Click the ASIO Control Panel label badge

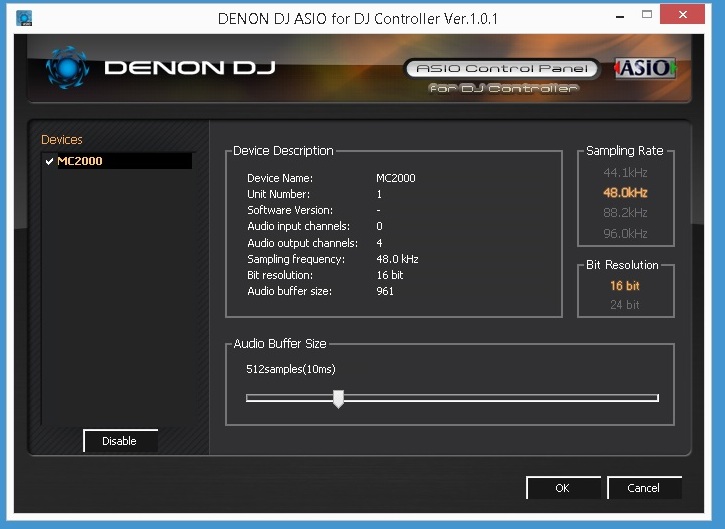coord(502,69)
